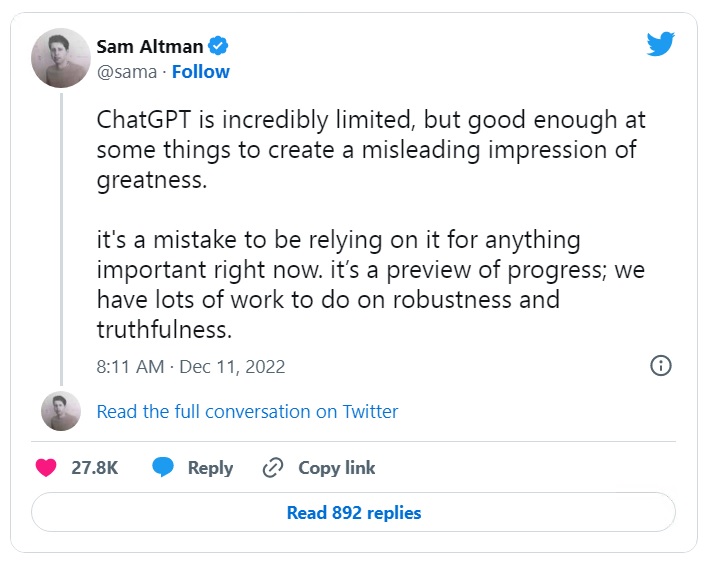Follow the @sama account
Image resolution: width=712 pixels, height=562 pixels.
[200, 72]
